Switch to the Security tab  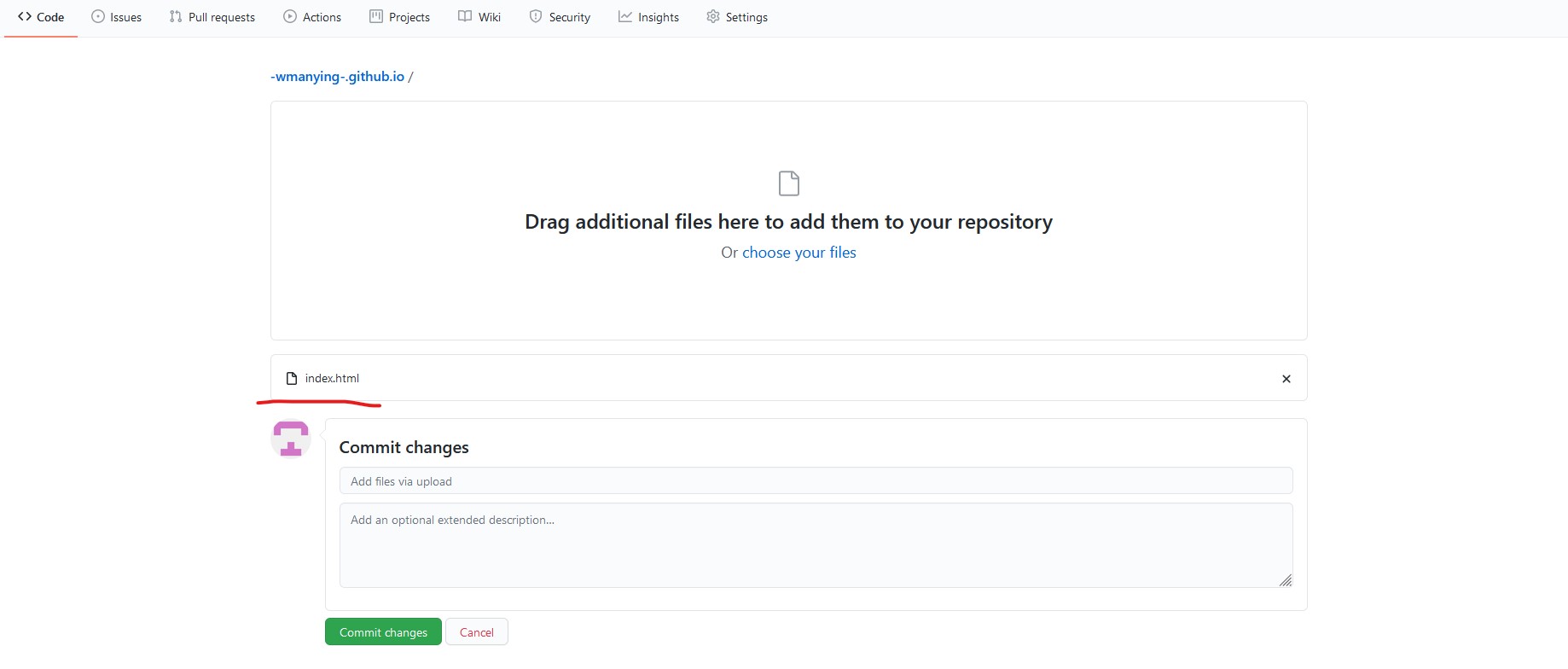click(x=560, y=17)
